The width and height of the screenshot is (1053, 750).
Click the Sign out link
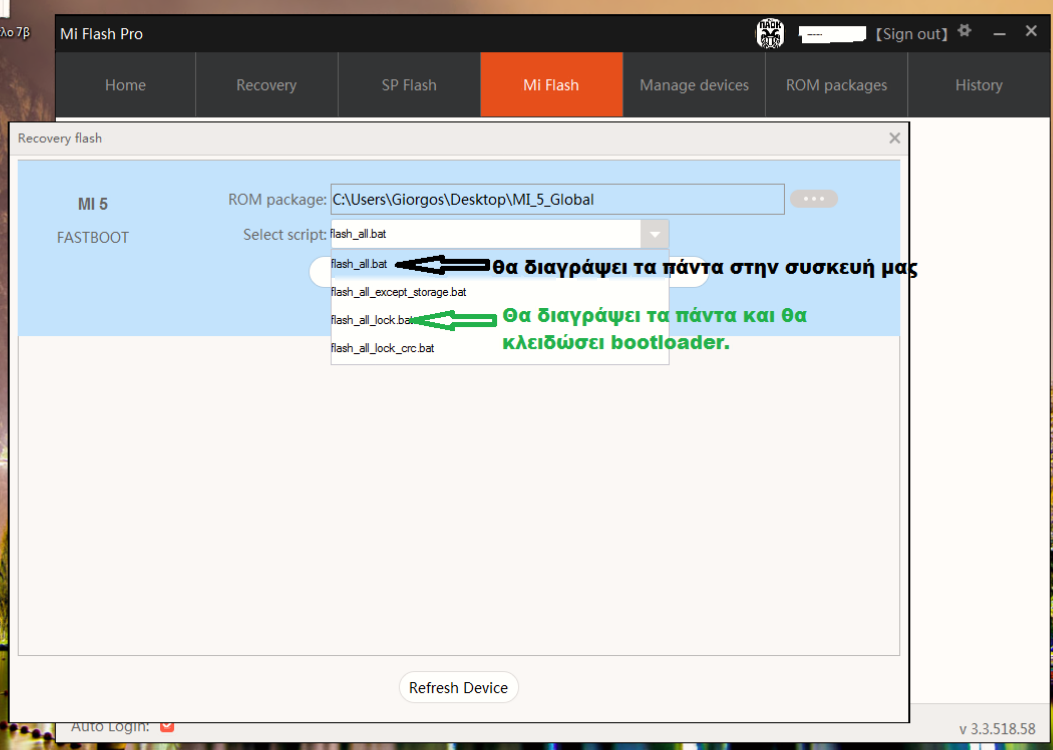point(910,34)
